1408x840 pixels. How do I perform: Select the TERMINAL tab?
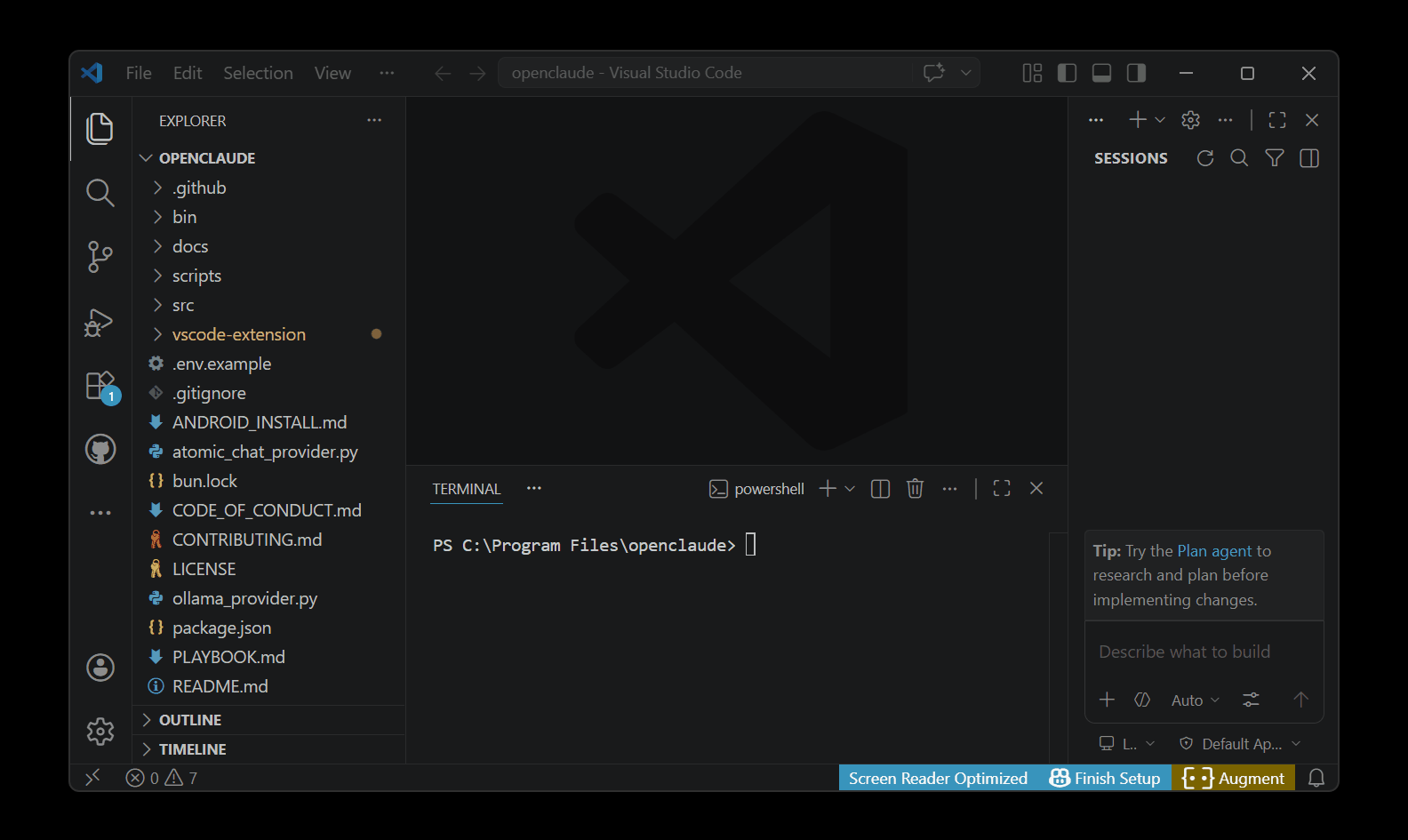tap(466, 489)
